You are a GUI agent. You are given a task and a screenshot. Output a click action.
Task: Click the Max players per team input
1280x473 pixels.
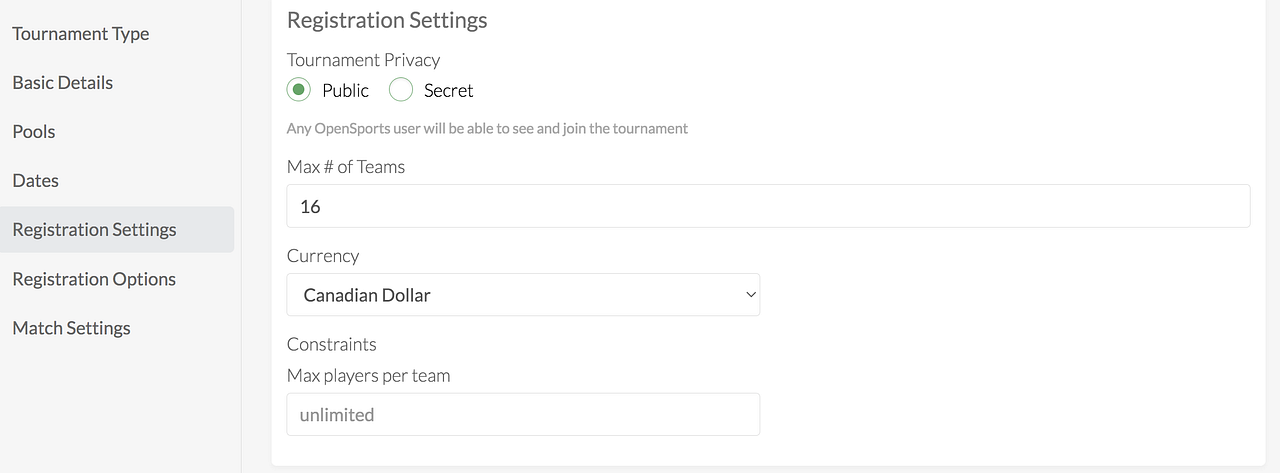click(522, 414)
